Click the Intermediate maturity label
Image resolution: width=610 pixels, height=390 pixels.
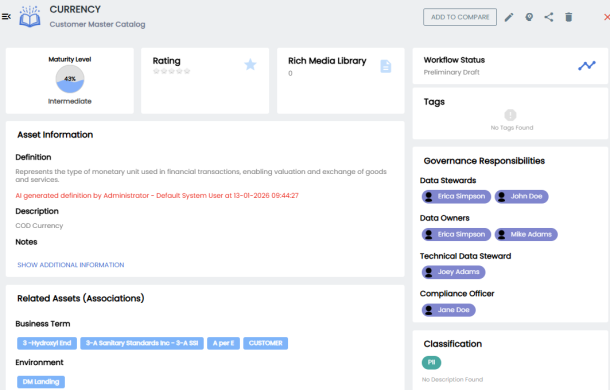coord(70,101)
